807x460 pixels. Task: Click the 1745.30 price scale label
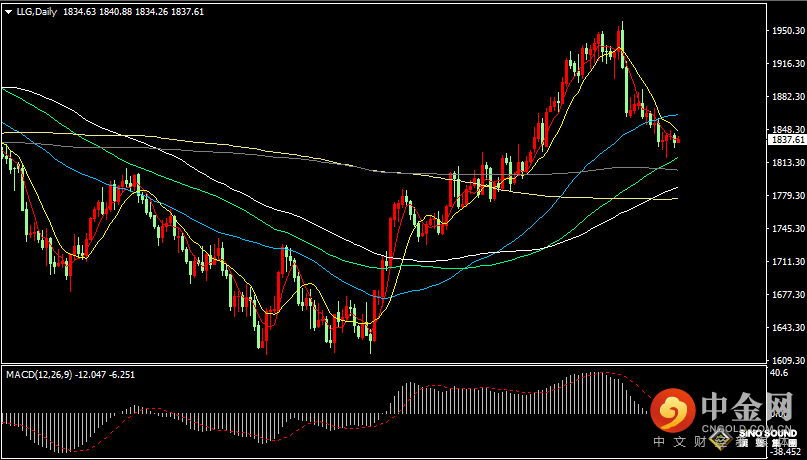pyautogui.click(x=787, y=229)
